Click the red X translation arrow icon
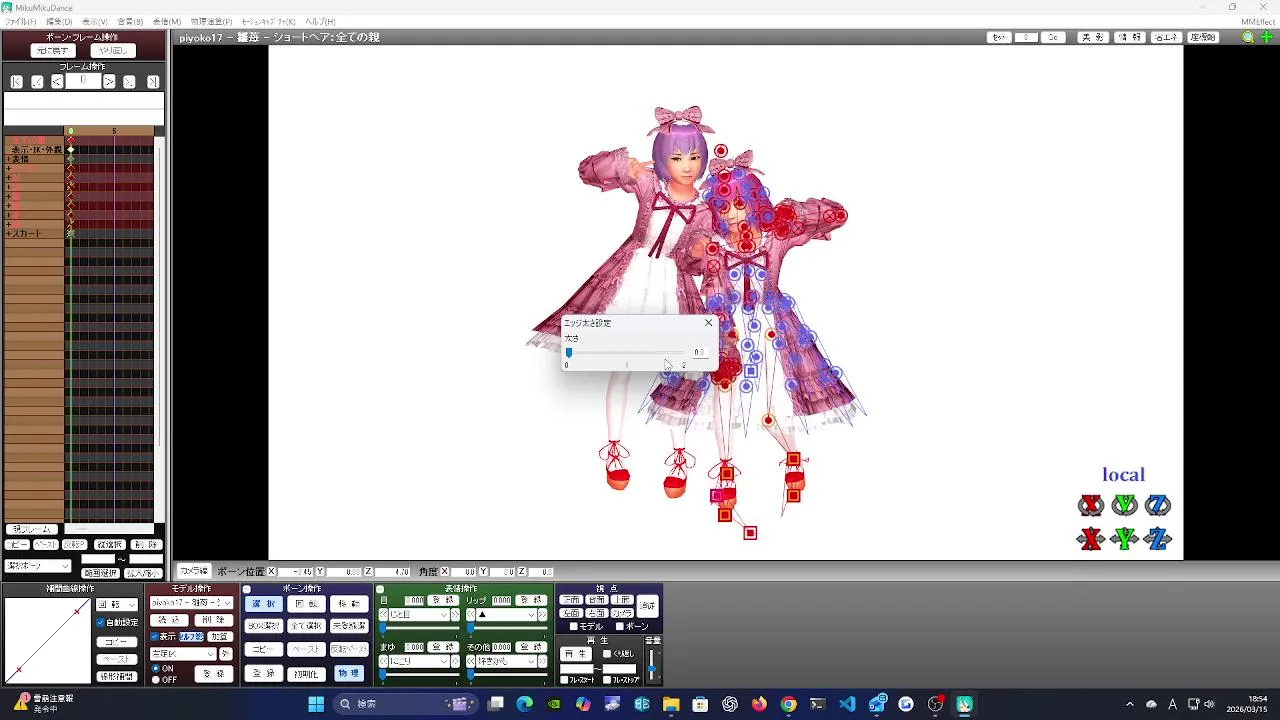The height and width of the screenshot is (720, 1280). [x=1091, y=539]
